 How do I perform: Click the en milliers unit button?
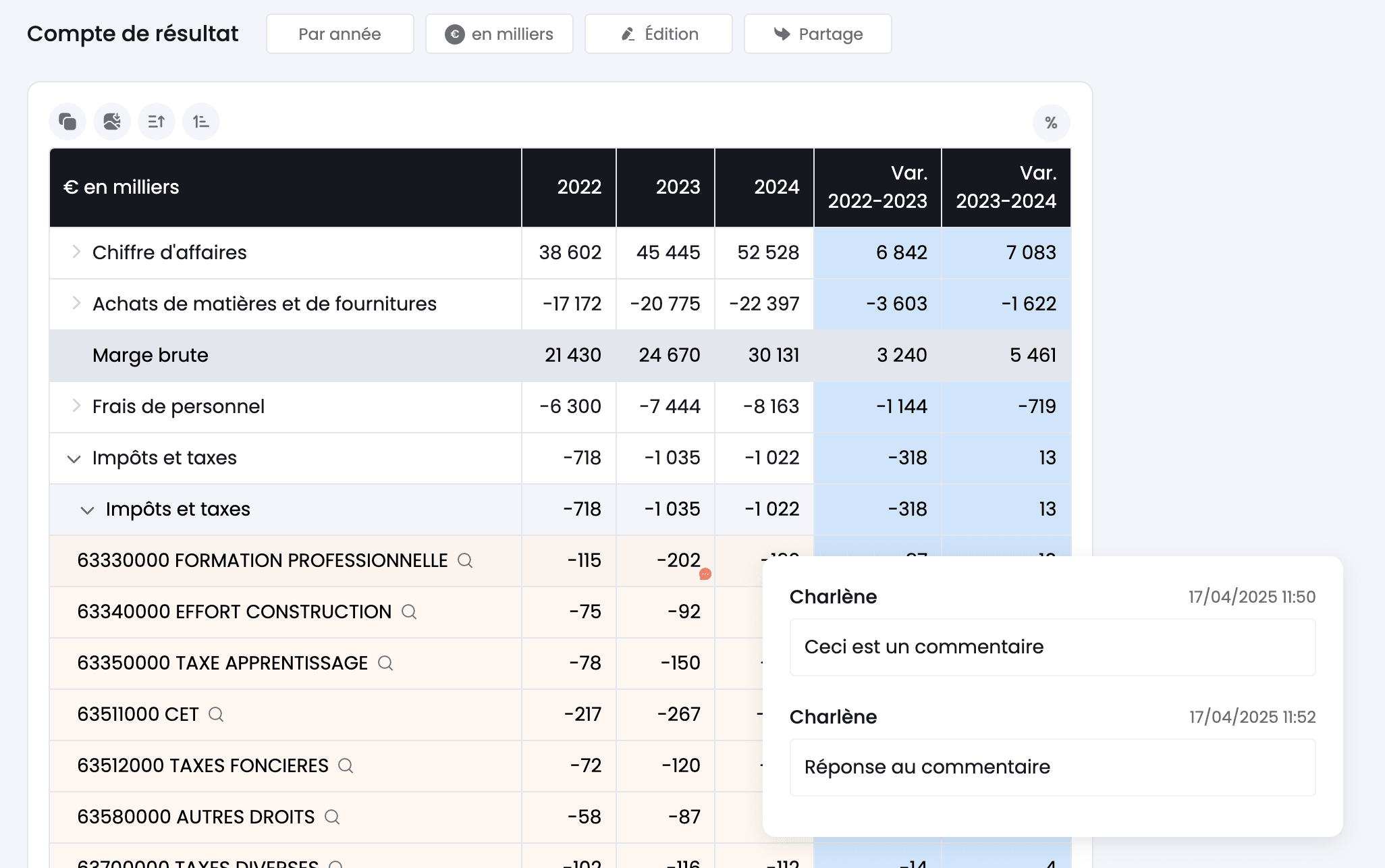(x=499, y=34)
